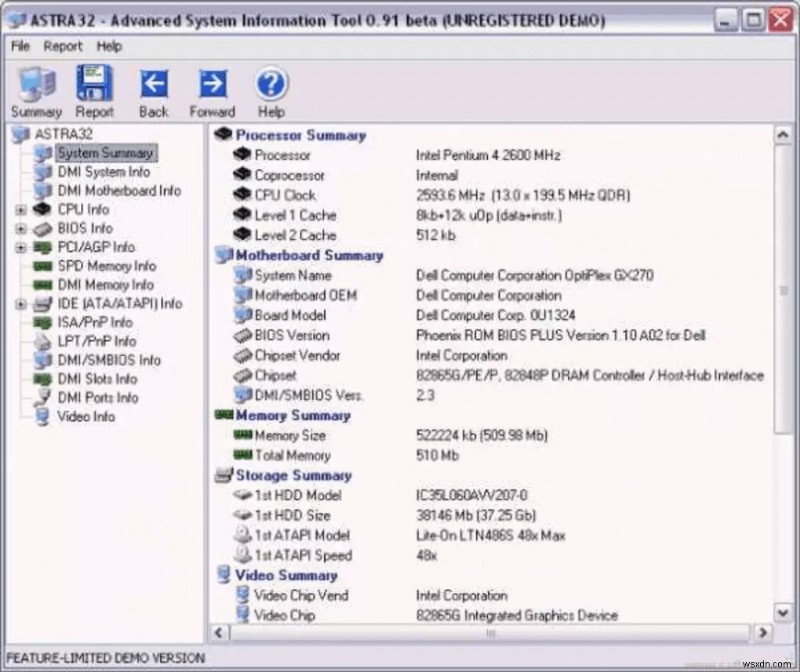Click the DMI Memory Info icon
The height and width of the screenshot is (672, 800).
(42, 285)
